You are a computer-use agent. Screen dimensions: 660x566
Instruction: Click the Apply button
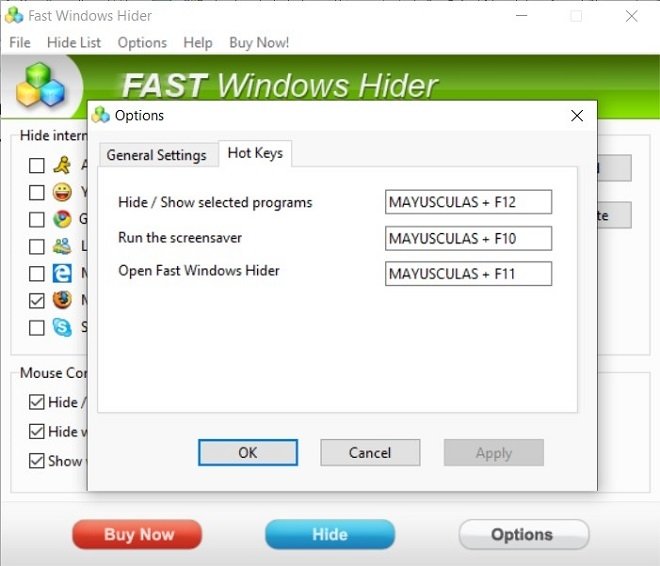(x=494, y=453)
